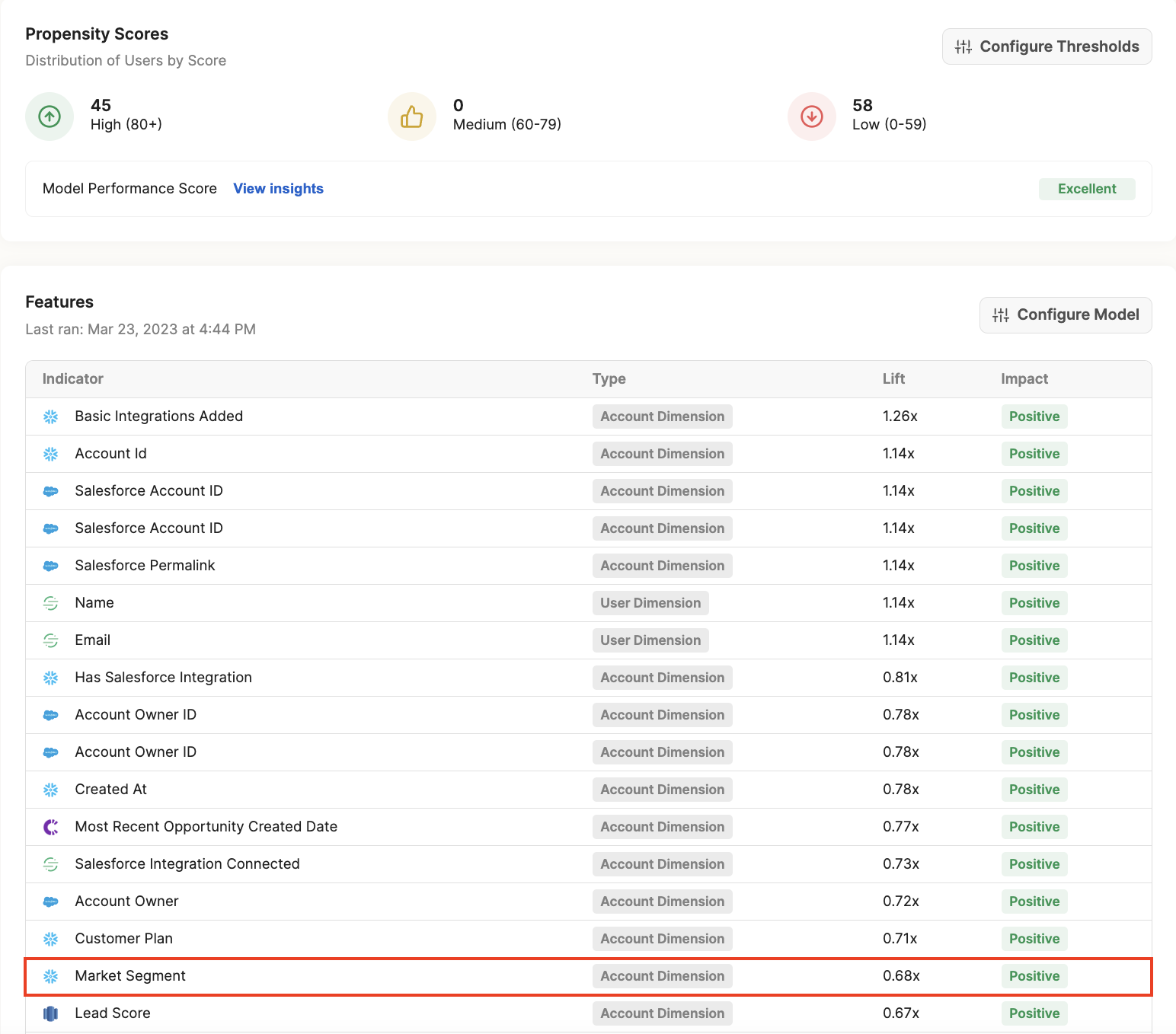Click the purple icon beside Most Recent Opportunity
This screenshot has height=1034, width=1176.
(x=51, y=827)
